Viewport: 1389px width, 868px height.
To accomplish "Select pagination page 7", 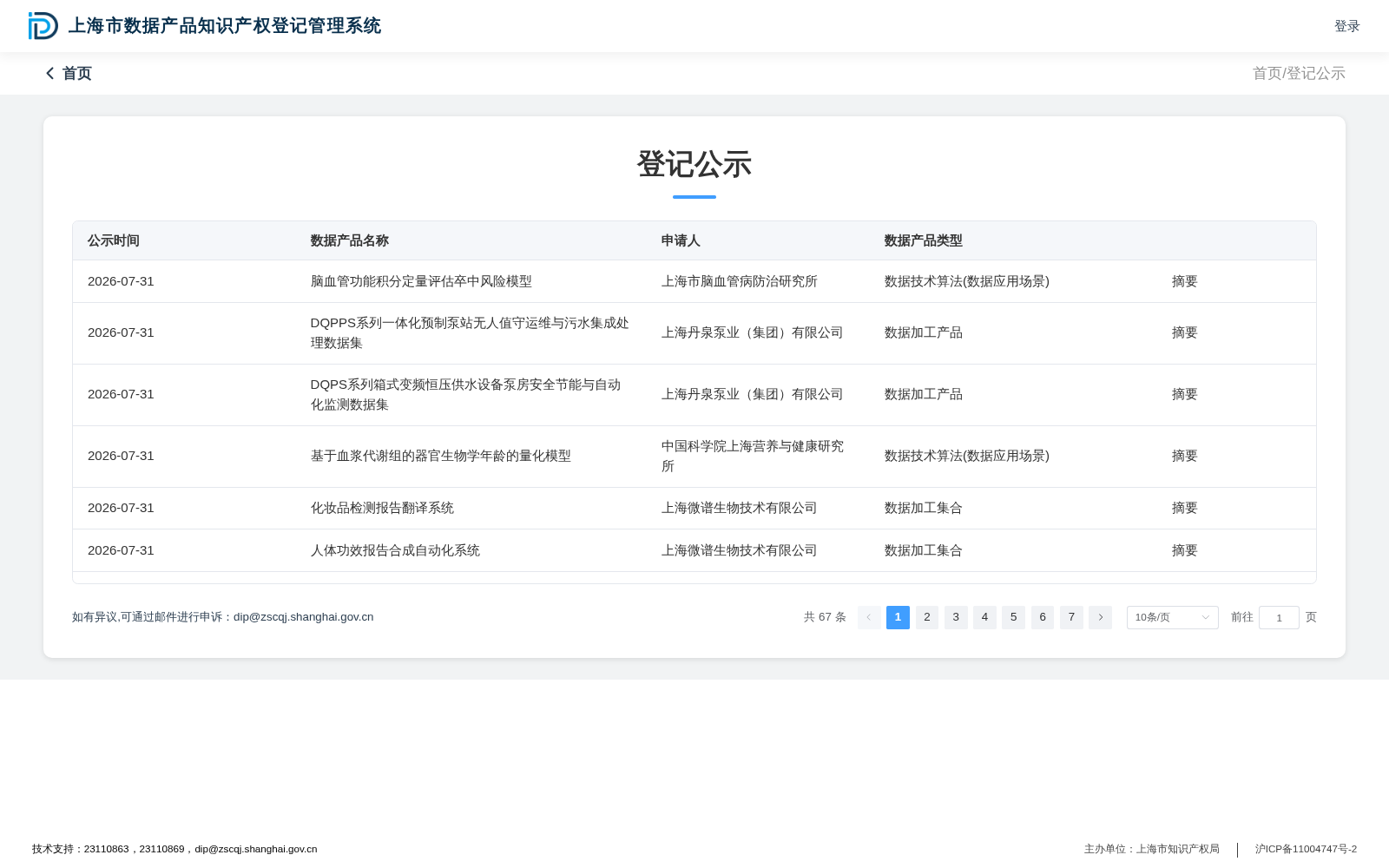I will click(1071, 617).
